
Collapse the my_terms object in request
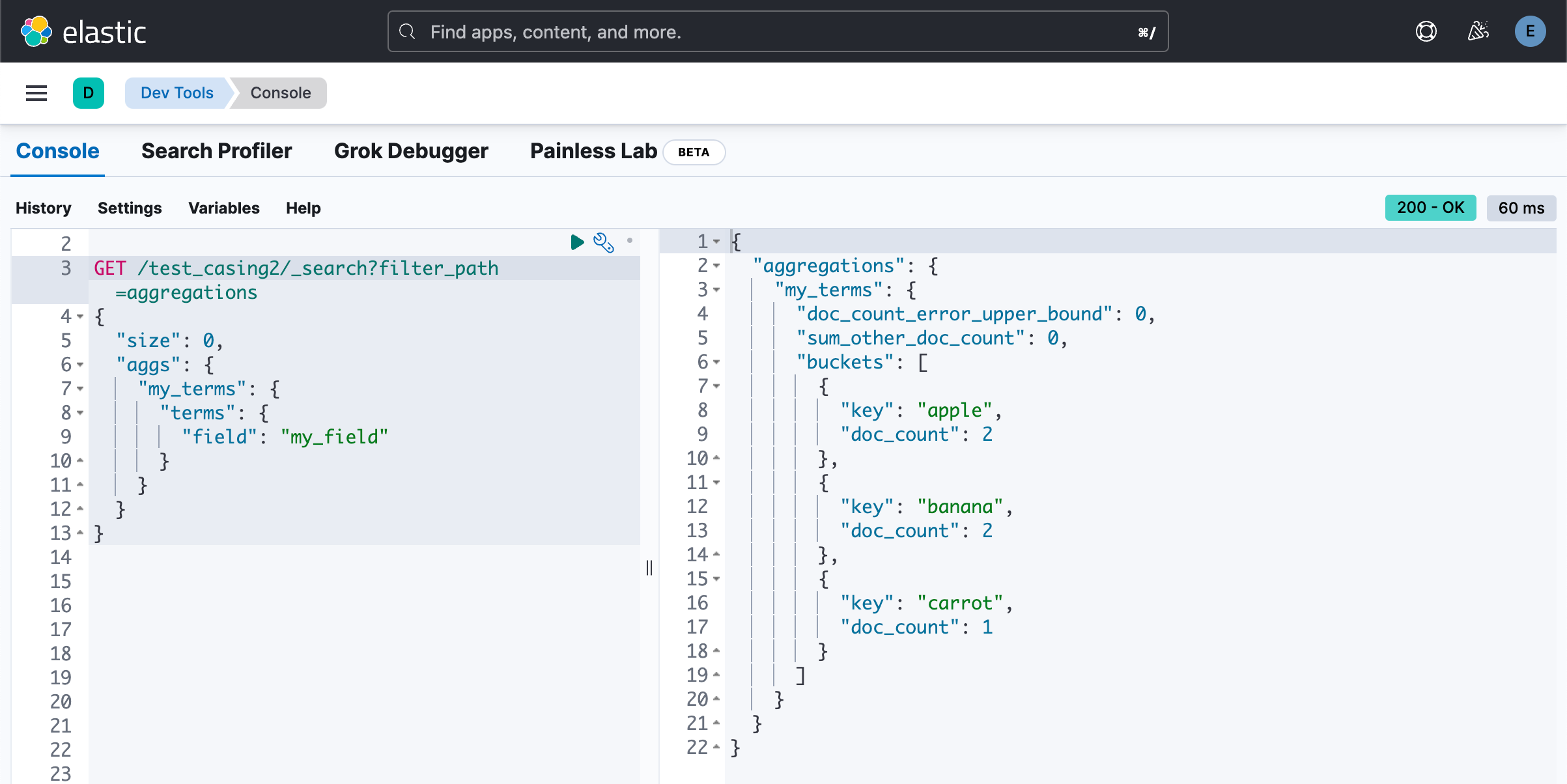click(x=80, y=389)
